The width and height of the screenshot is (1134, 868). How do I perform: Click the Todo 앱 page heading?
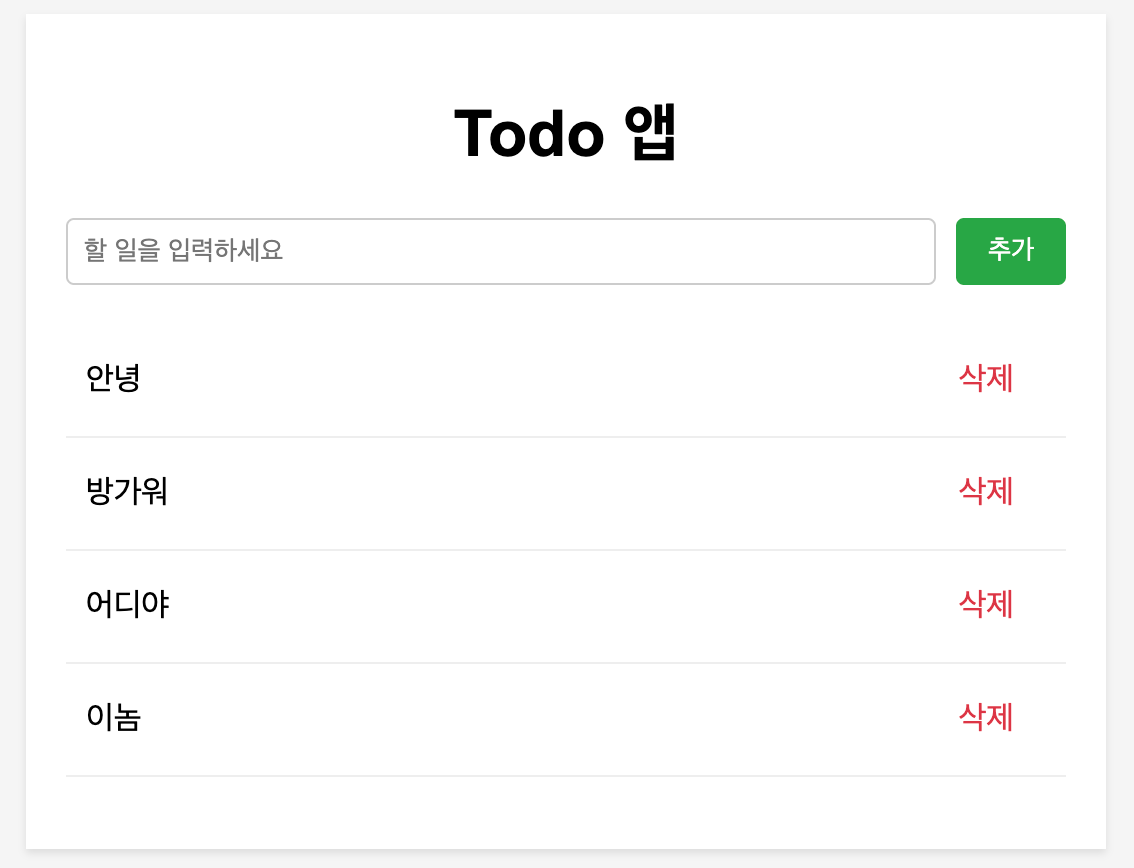pyautogui.click(x=566, y=132)
